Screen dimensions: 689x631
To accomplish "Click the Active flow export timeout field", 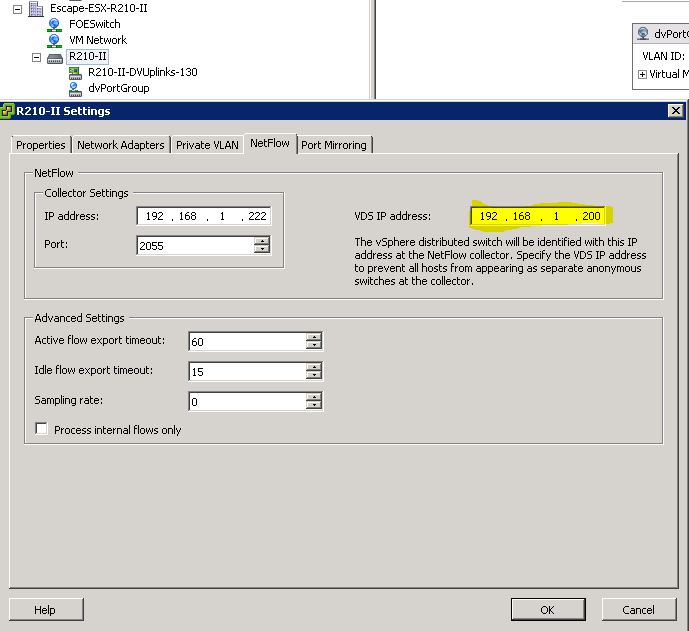I will tap(248, 341).
